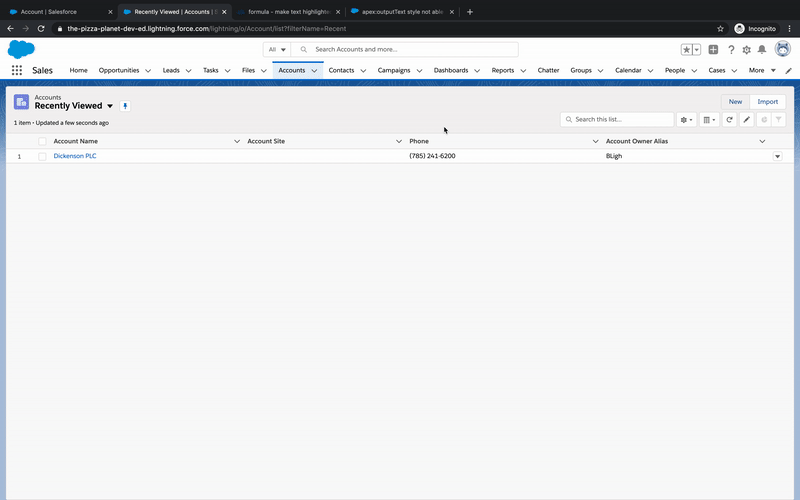Open the Display As table menu
The width and height of the screenshot is (800, 500).
(709, 119)
